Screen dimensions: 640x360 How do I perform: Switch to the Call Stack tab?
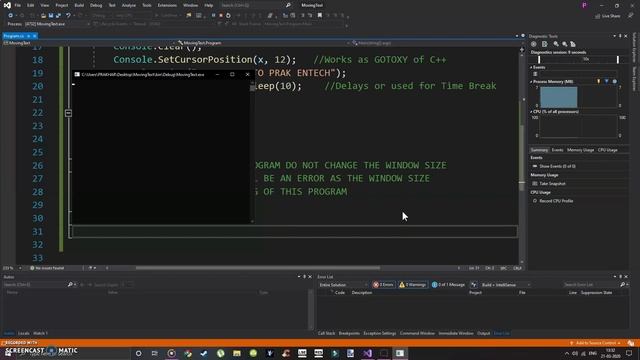(327, 333)
